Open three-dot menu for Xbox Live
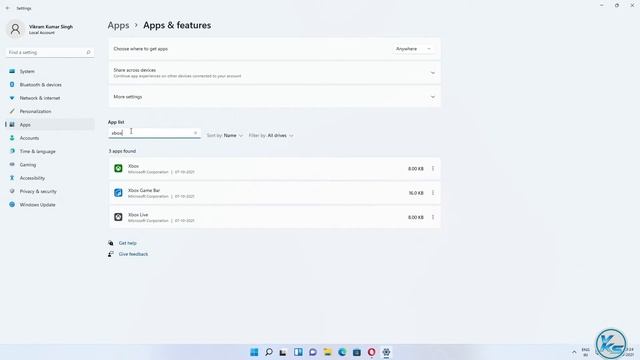Image resolution: width=640 pixels, height=360 pixels. pyautogui.click(x=433, y=217)
